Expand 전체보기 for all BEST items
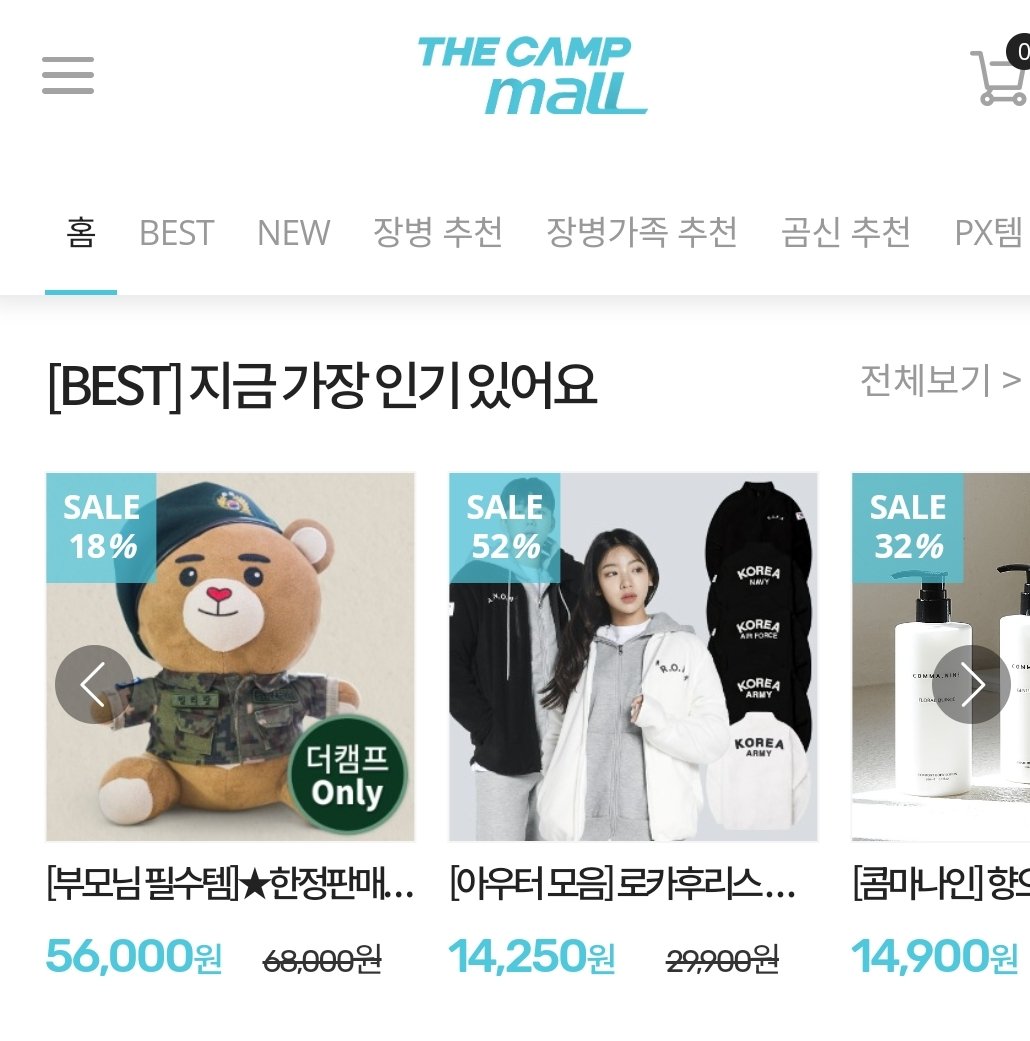This screenshot has height=1041, width=1030. (x=940, y=380)
